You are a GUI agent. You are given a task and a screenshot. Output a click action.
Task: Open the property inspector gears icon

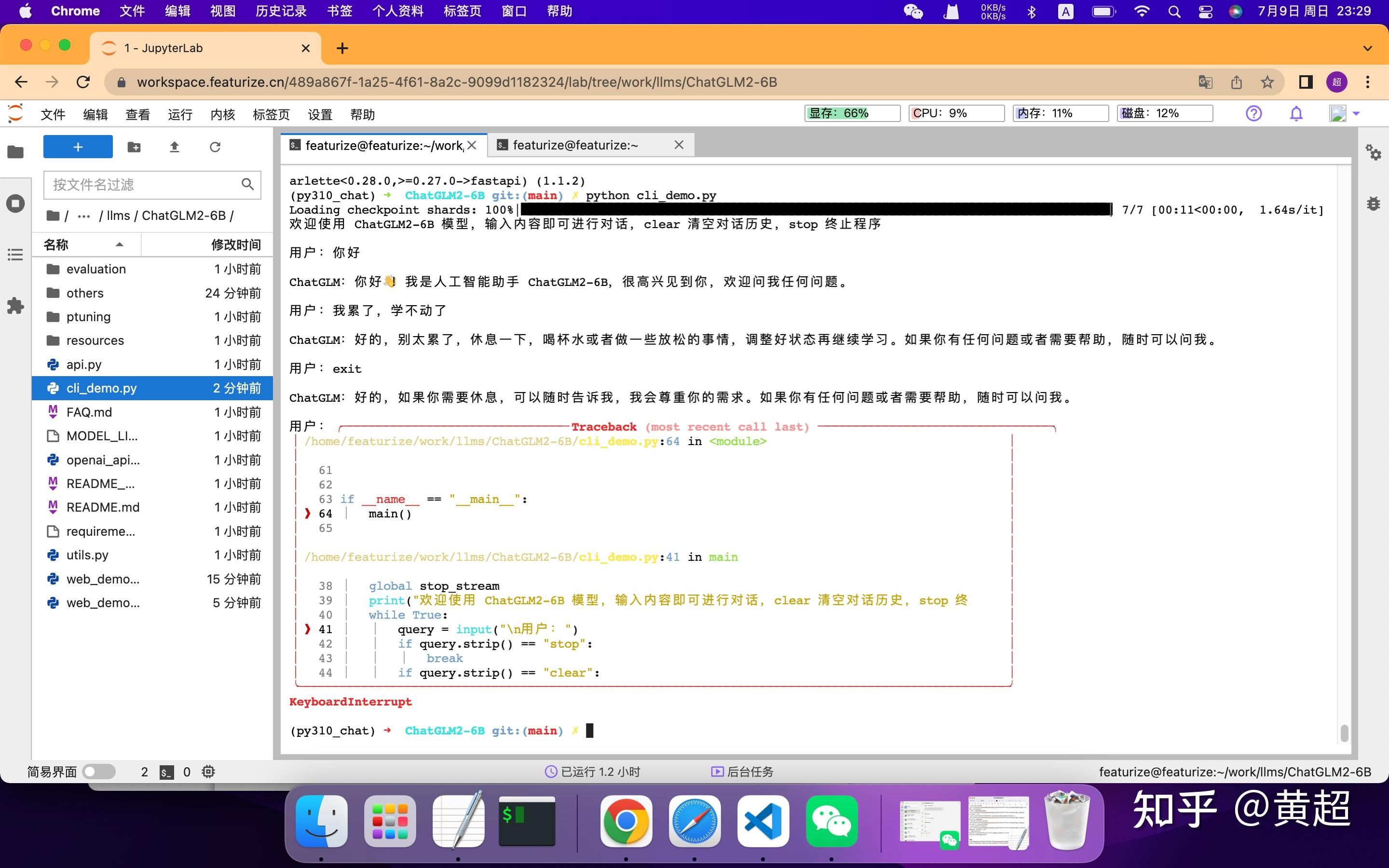pos(1374,152)
